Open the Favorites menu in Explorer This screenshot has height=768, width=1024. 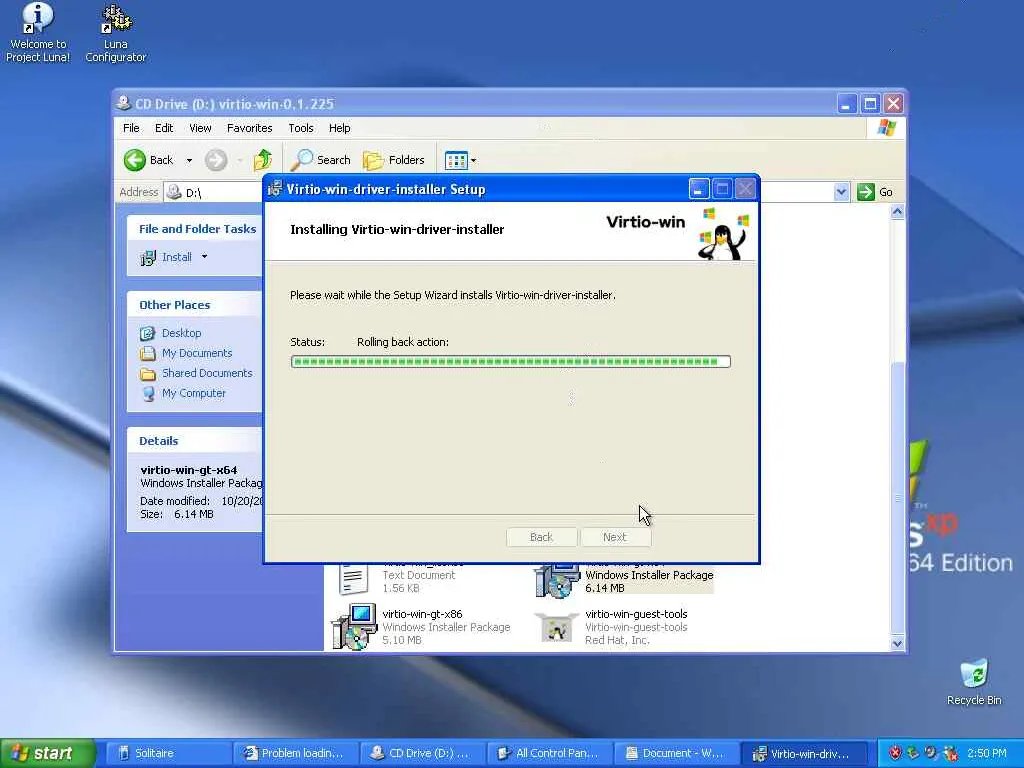click(249, 128)
